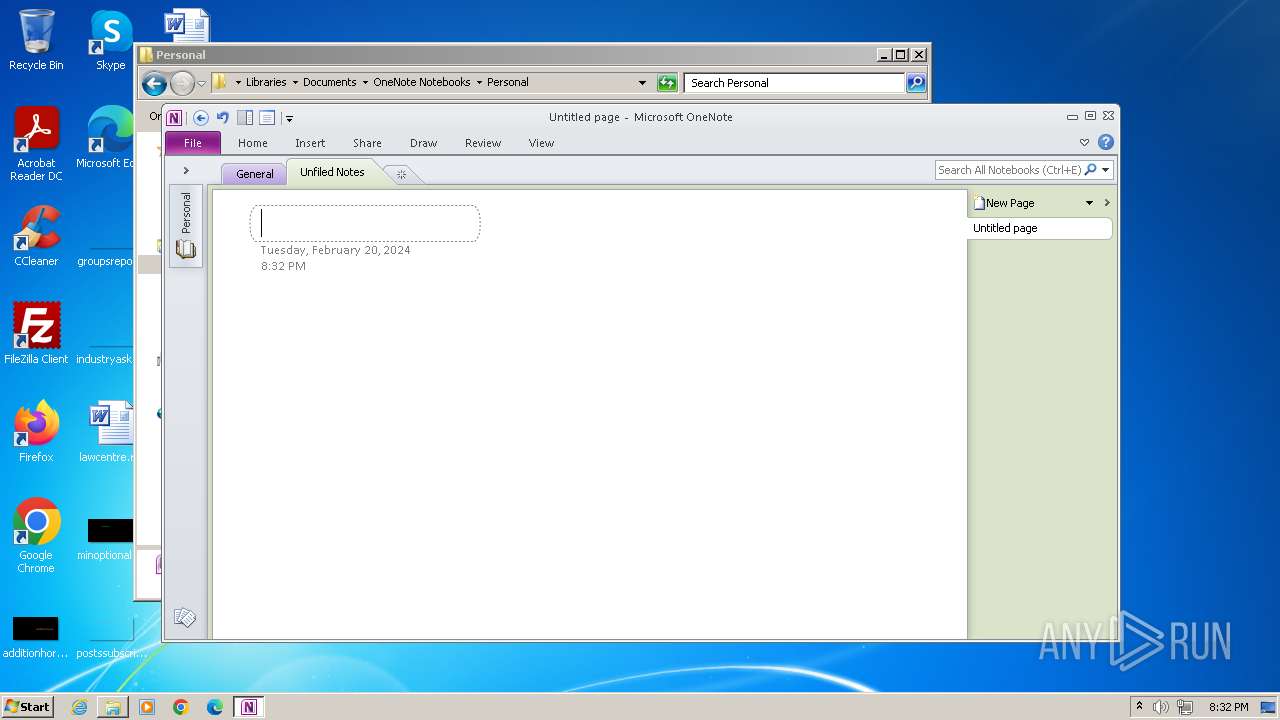Open the Customize Quick Access Toolbar arrow

289,119
